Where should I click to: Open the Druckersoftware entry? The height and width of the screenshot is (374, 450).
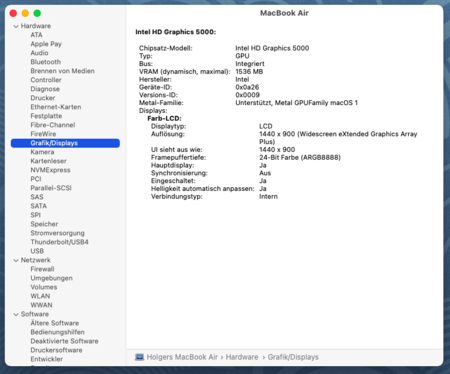point(56,350)
